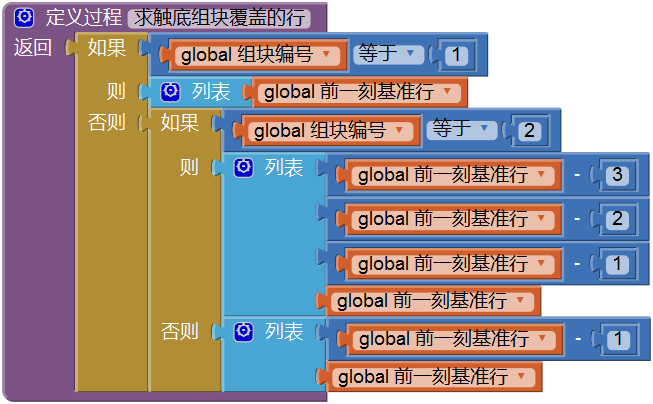Click the 返回 label on the procedure block
This screenshot has width=653, height=404.
[33, 48]
